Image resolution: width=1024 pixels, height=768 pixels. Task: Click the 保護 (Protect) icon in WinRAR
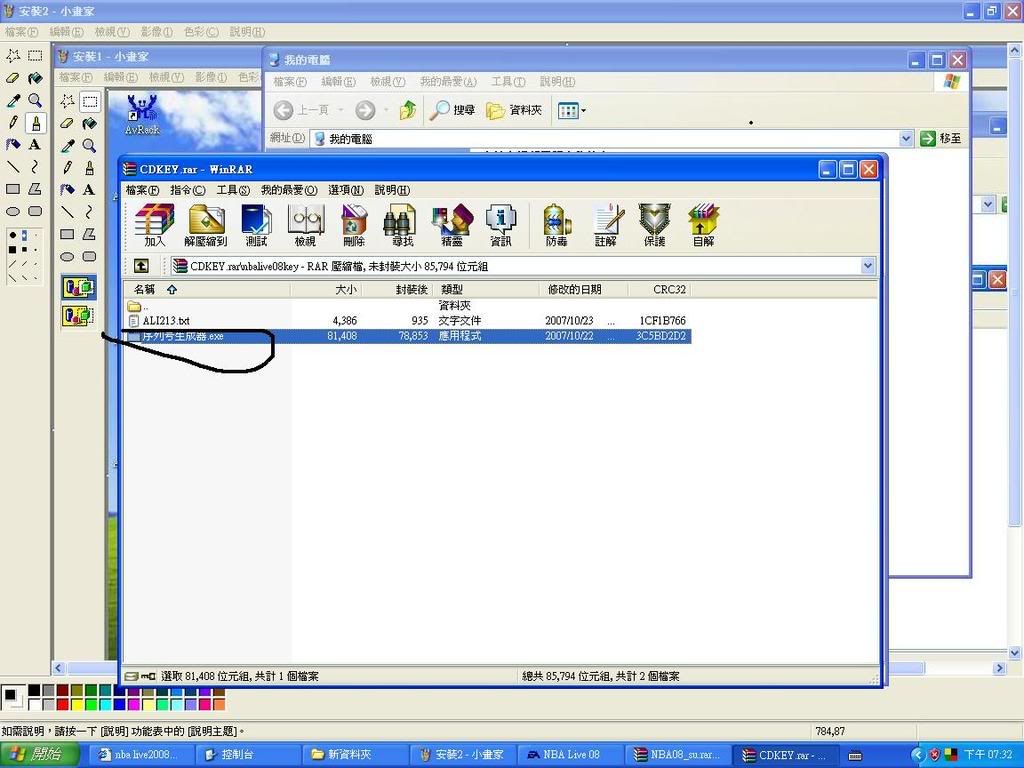click(654, 225)
